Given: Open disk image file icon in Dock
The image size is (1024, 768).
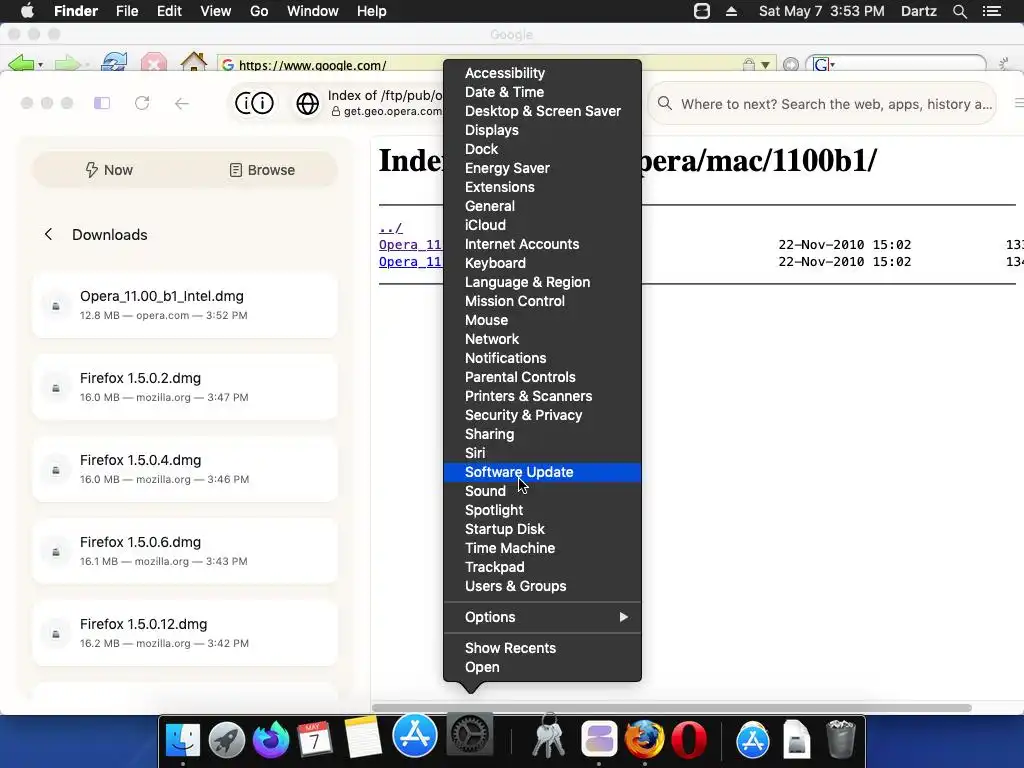Looking at the screenshot, I should click(797, 741).
